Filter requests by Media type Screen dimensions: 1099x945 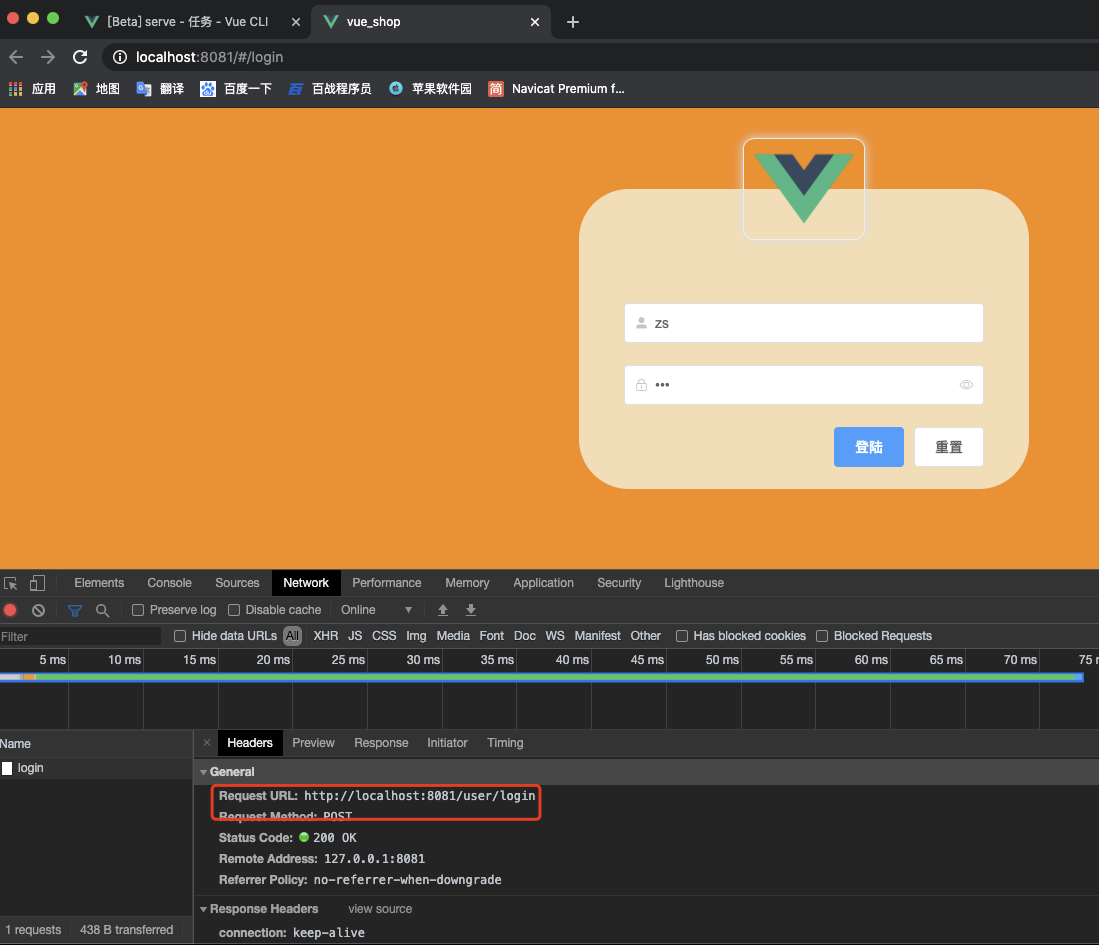453,636
